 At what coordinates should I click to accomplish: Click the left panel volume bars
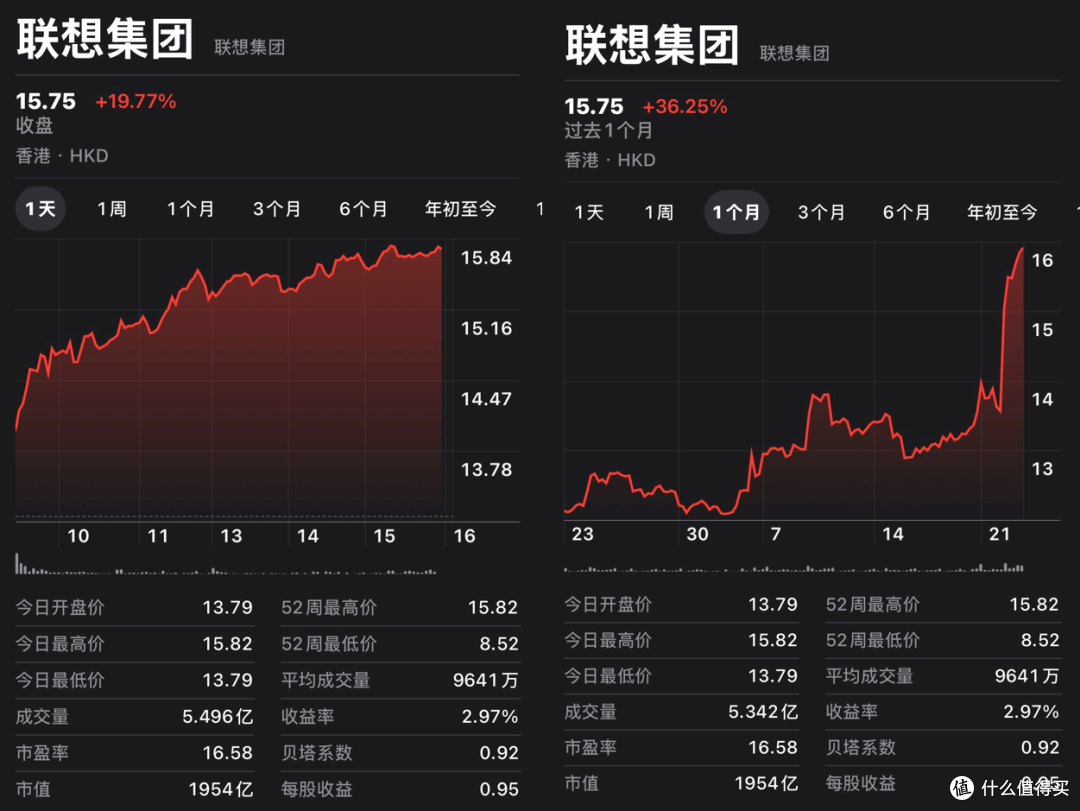(x=226, y=564)
